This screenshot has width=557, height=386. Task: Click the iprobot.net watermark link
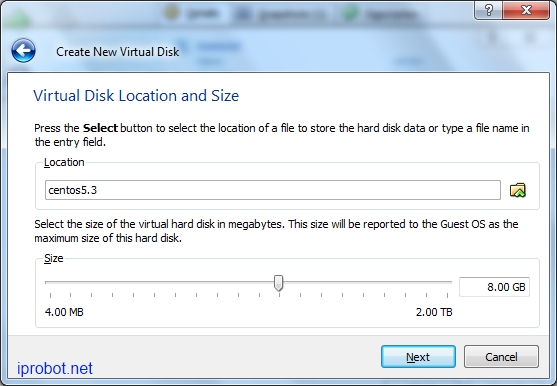click(55, 368)
